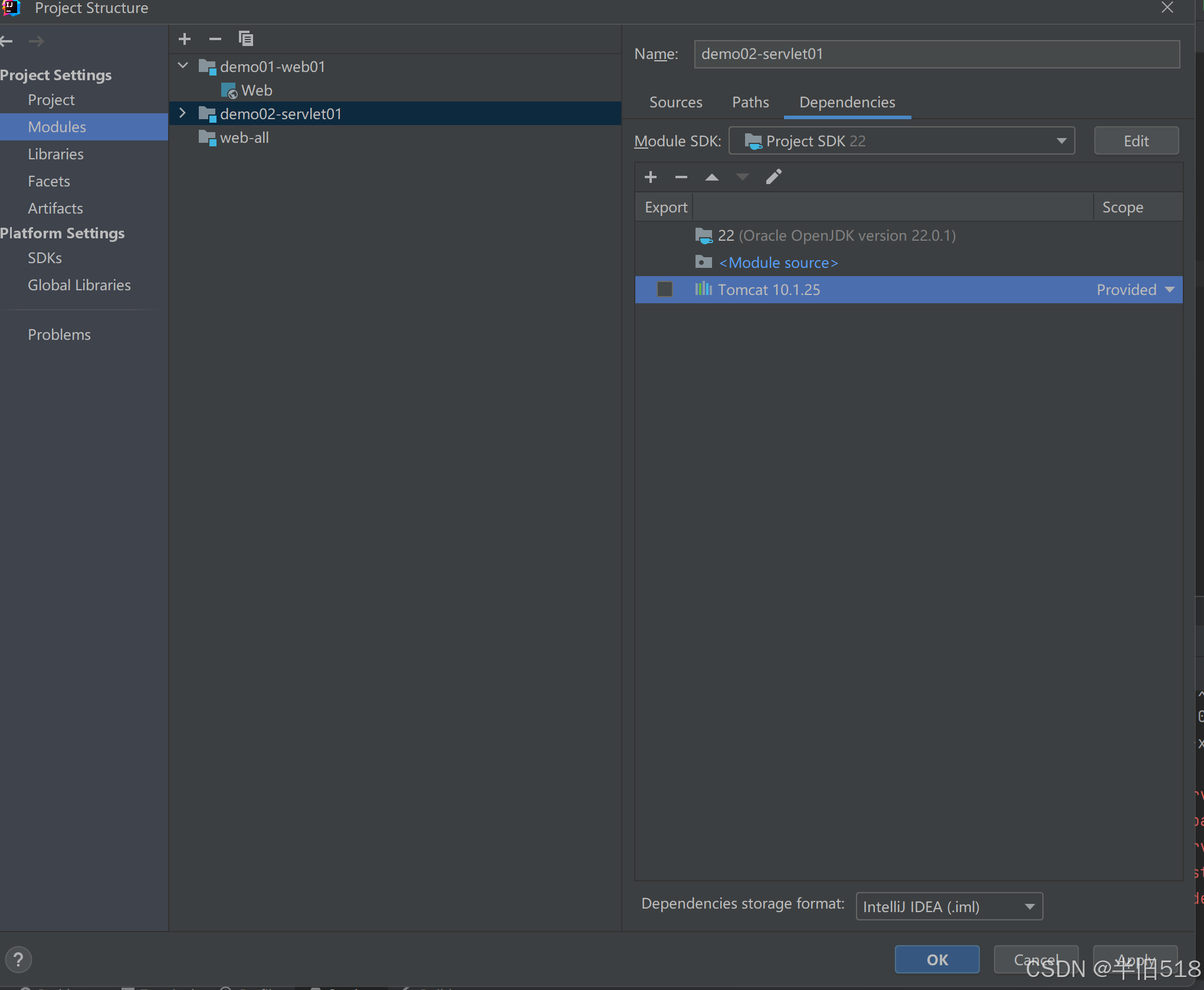Click the Web facet icon

point(229,91)
